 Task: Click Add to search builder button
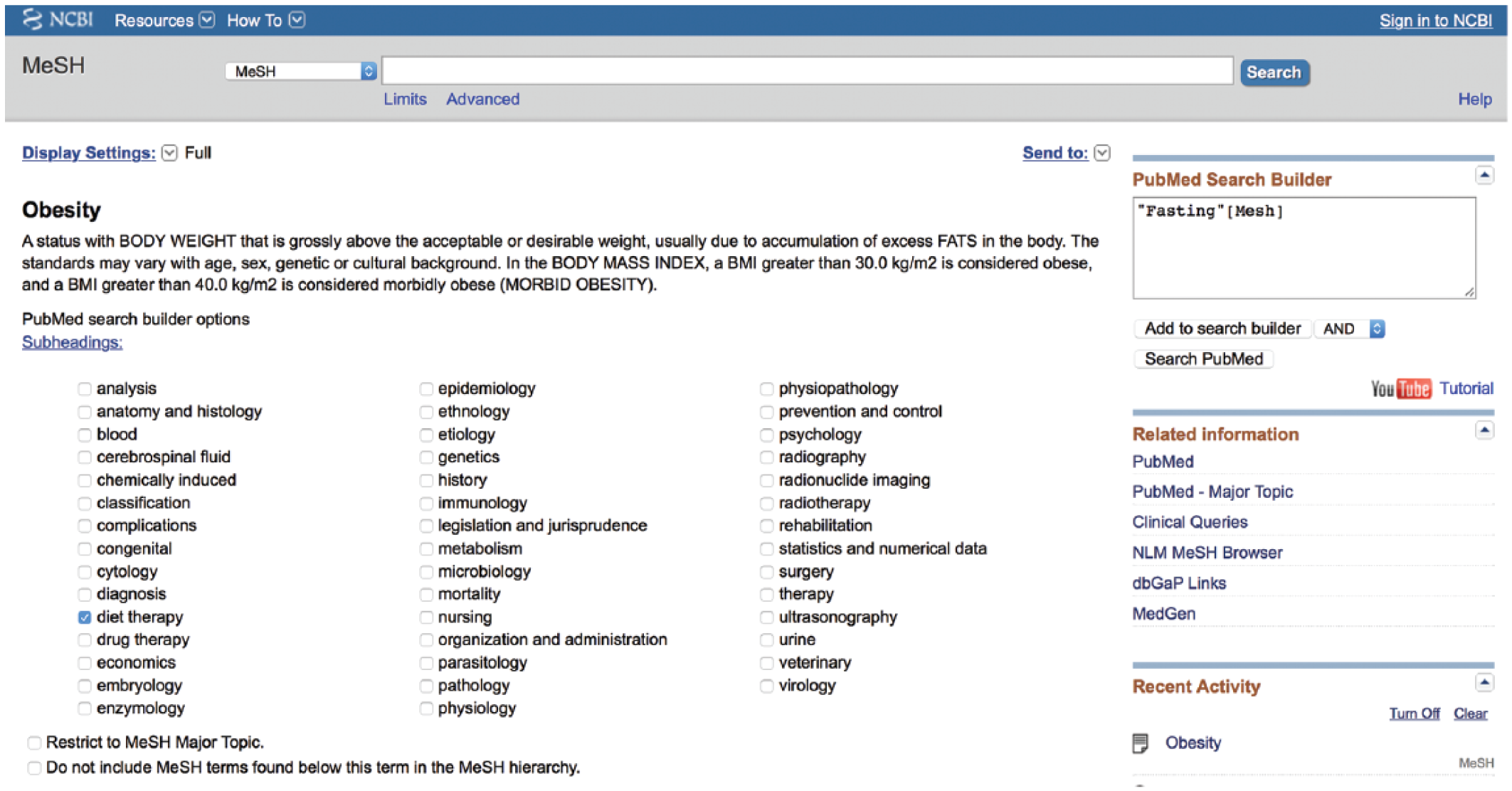(x=1222, y=329)
